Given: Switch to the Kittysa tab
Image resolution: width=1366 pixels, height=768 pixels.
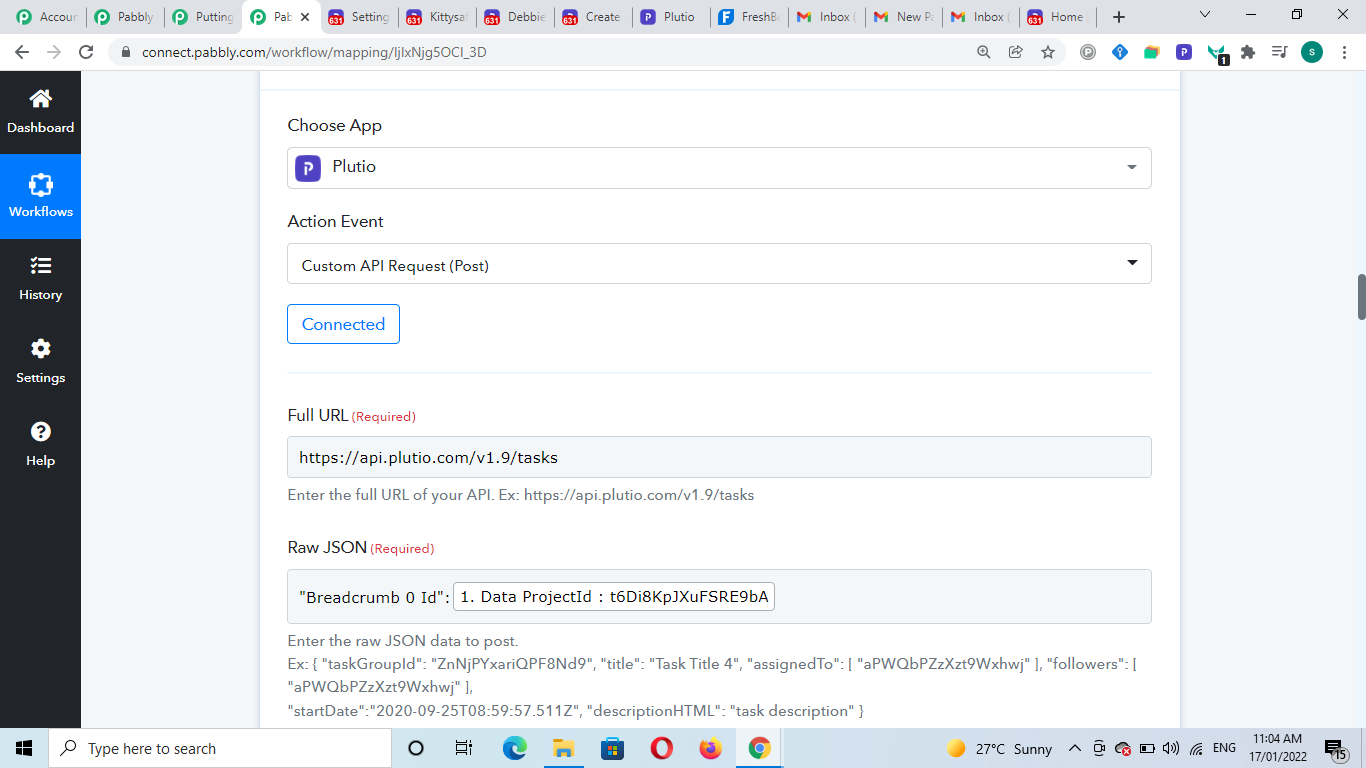Looking at the screenshot, I should click(436, 17).
